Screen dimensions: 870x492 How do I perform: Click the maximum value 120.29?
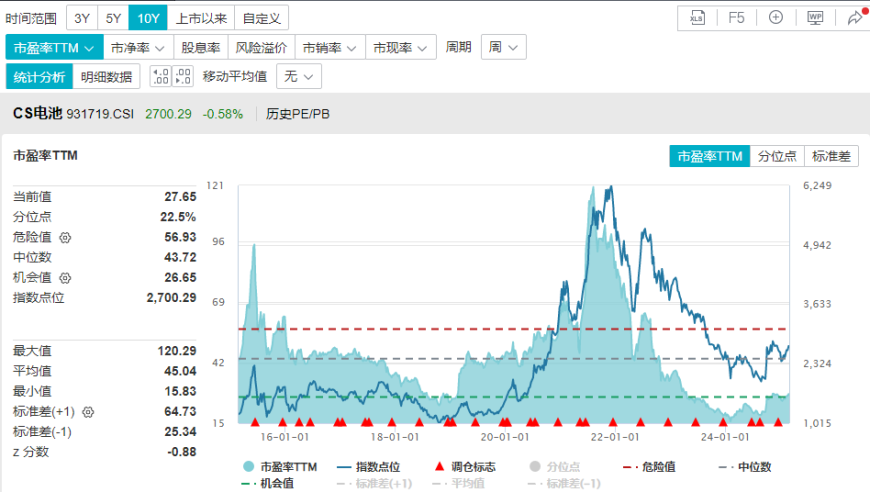click(177, 351)
